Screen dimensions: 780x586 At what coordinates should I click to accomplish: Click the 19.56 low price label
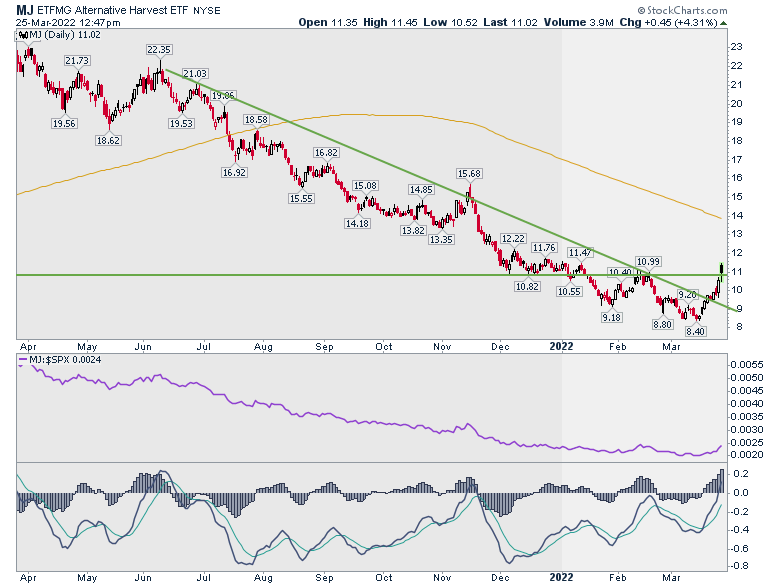[x=64, y=123]
